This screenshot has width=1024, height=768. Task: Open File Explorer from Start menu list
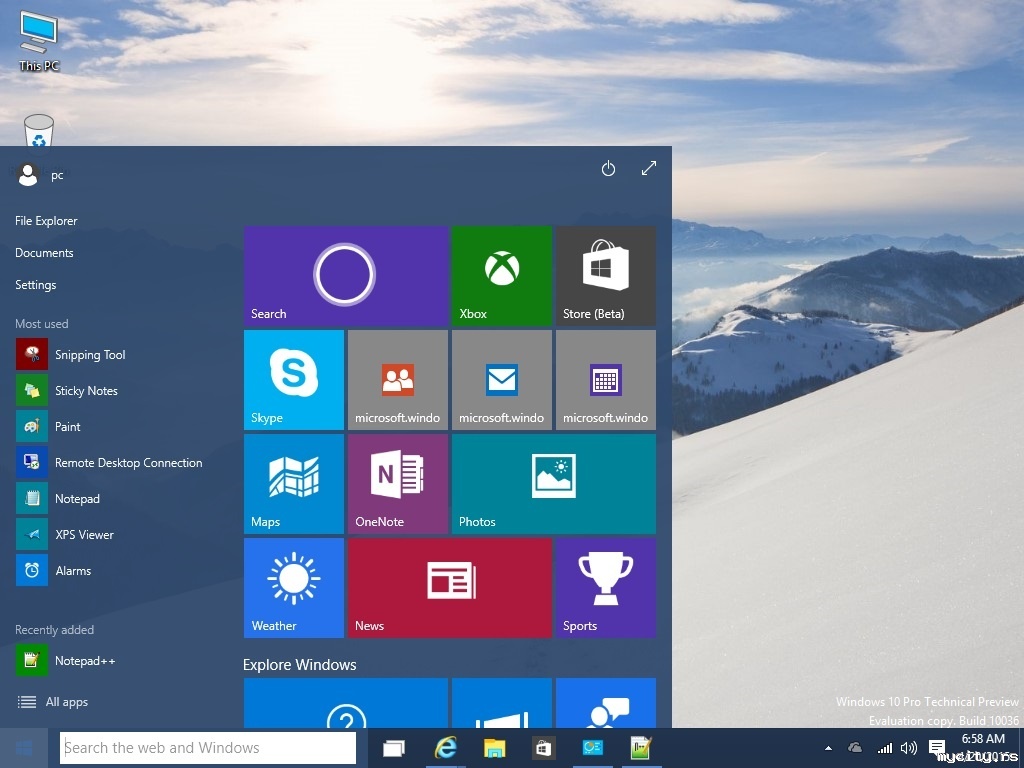click(x=46, y=221)
